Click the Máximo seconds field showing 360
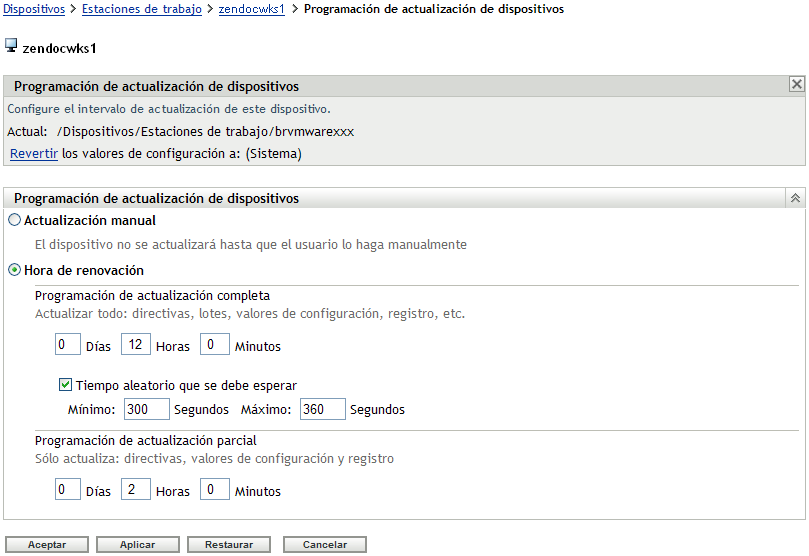Image resolution: width=809 pixels, height=556 pixels. pyautogui.click(x=322, y=409)
